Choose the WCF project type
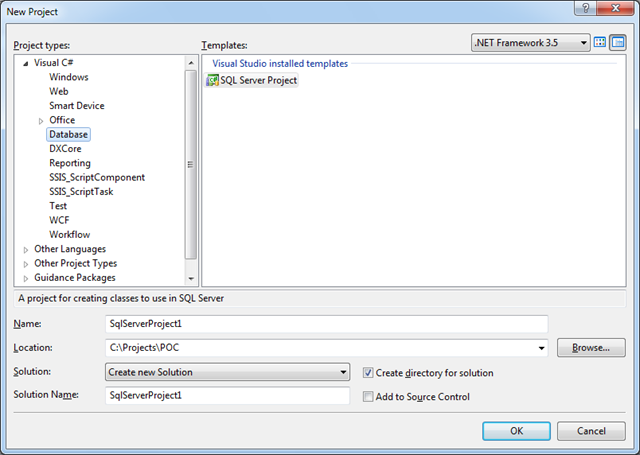The height and width of the screenshot is (455, 640). [x=60, y=220]
